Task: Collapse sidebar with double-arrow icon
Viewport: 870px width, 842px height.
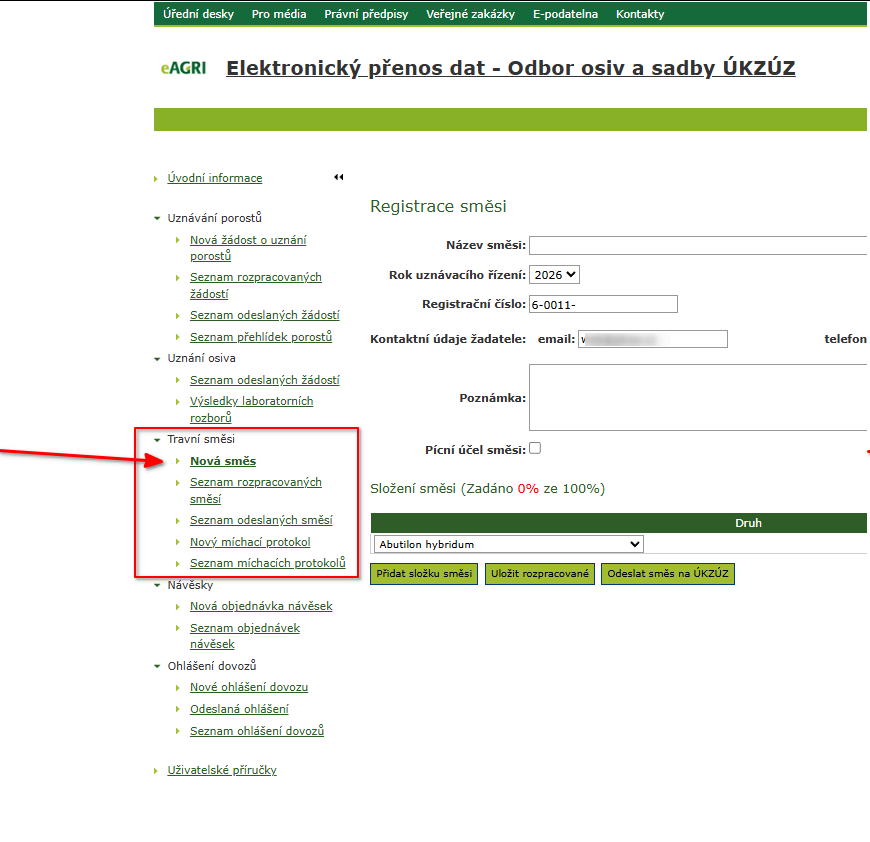Action: 338,177
